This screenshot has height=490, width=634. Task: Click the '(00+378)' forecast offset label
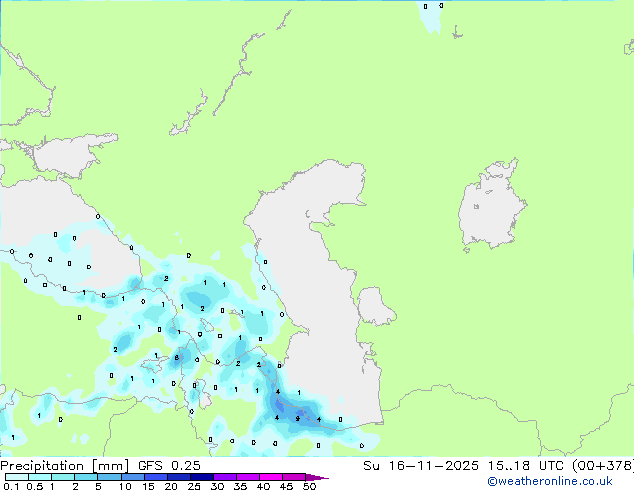tap(603, 466)
